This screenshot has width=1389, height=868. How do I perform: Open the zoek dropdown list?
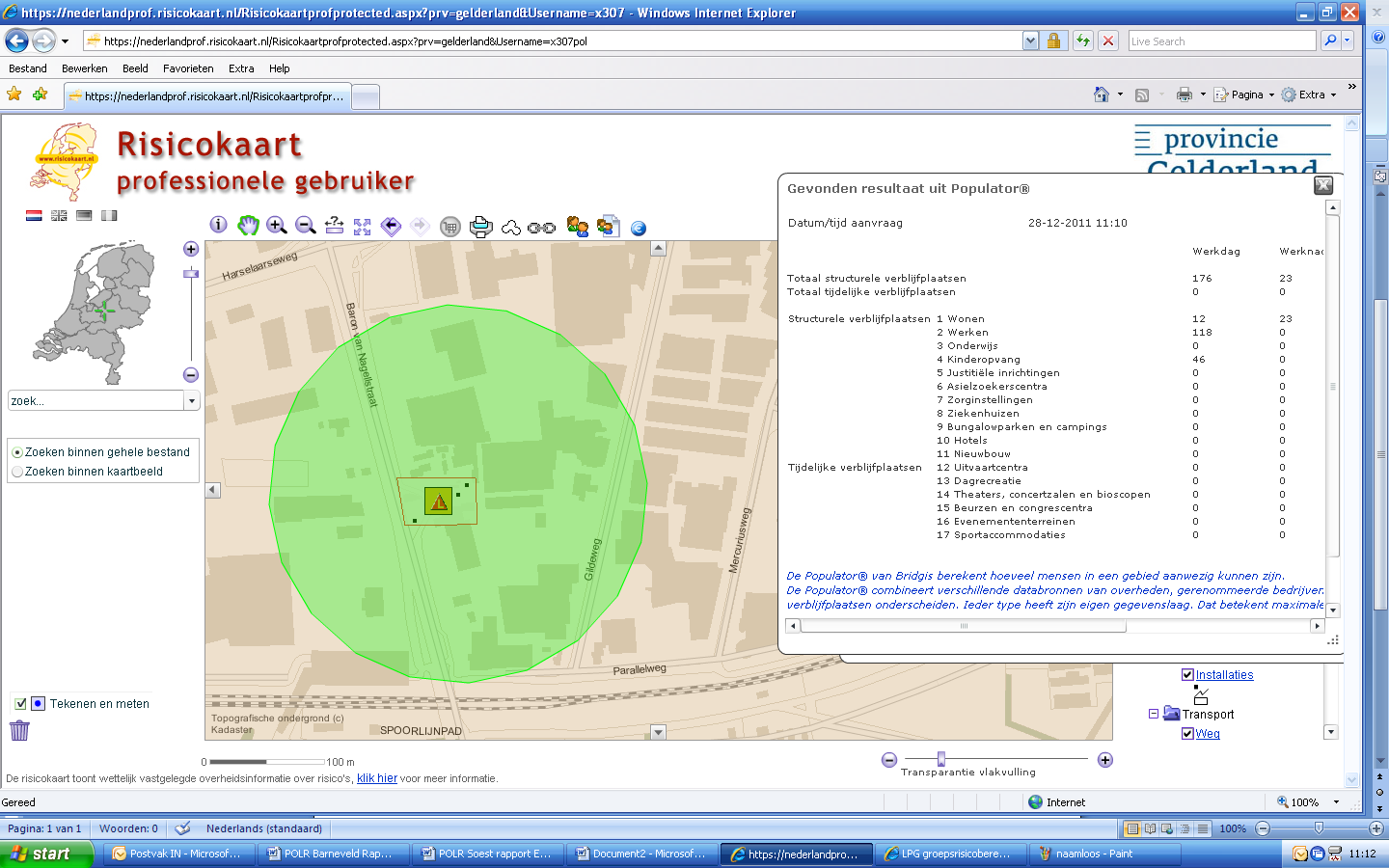tap(192, 401)
